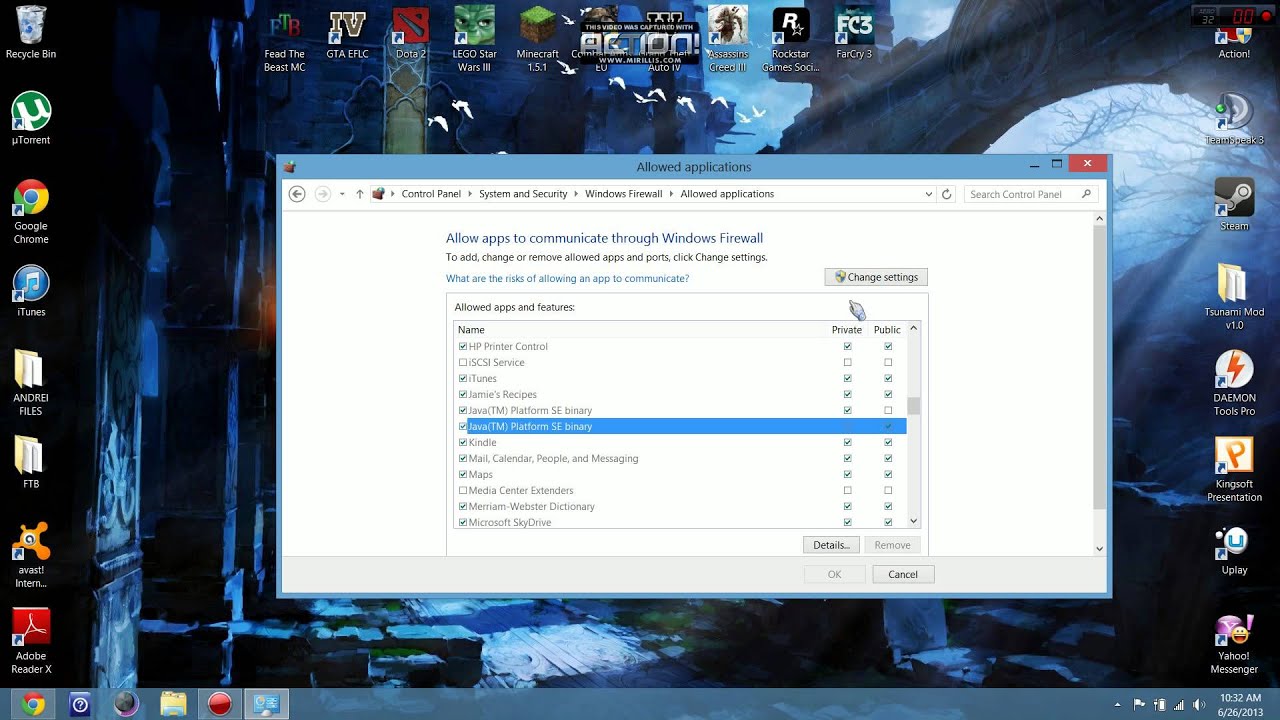1280x720 pixels.
Task: Launch Minecraft 1.5.1 shortcut
Action: (x=538, y=40)
